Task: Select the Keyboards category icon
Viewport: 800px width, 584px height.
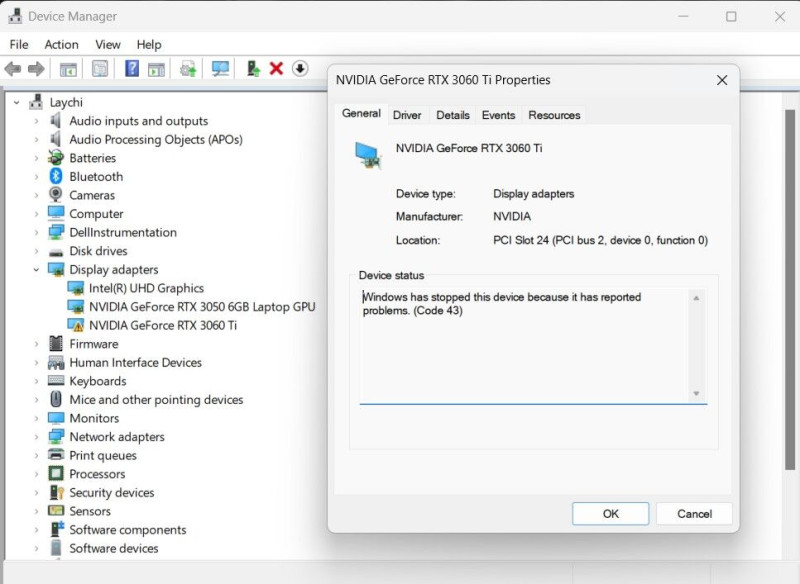Action: [x=56, y=380]
